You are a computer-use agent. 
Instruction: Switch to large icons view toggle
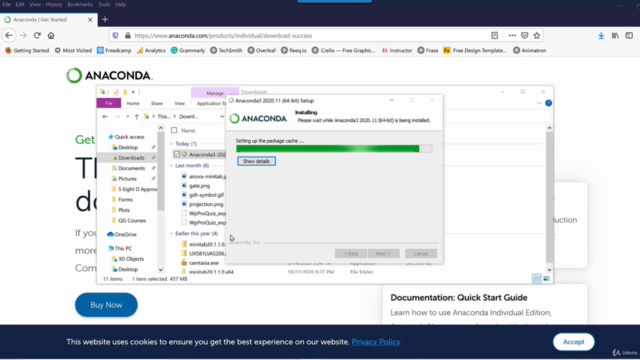click(547, 278)
